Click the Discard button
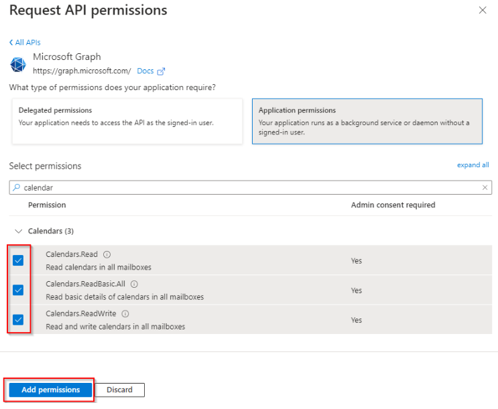This screenshot has width=498, height=409. pos(120,390)
